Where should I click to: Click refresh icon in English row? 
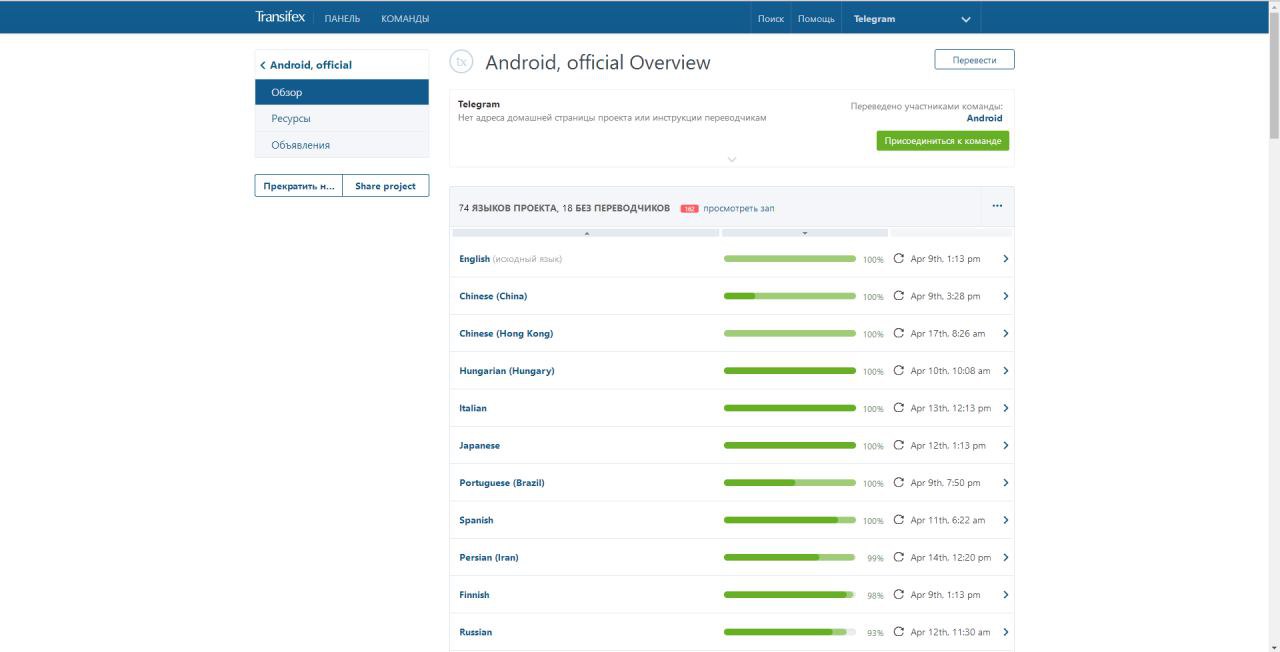pos(898,259)
